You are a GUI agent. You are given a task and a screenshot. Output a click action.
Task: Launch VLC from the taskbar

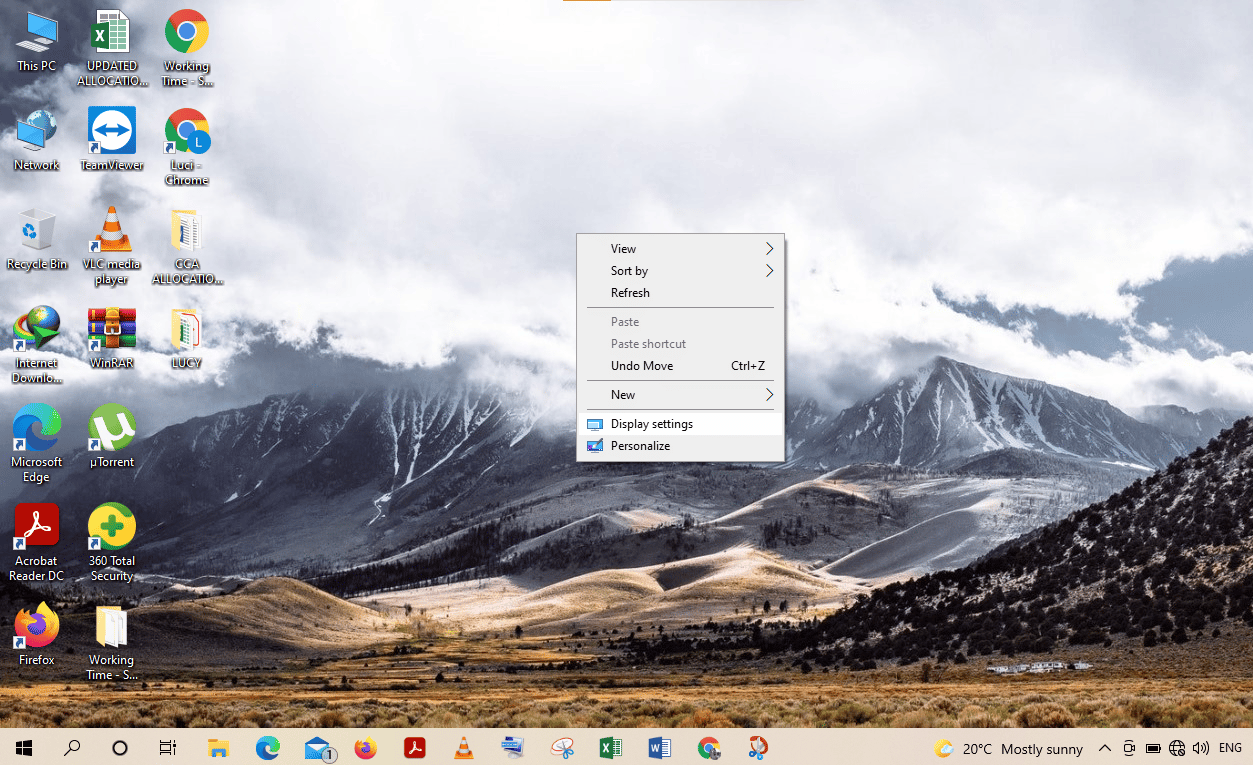coord(464,747)
